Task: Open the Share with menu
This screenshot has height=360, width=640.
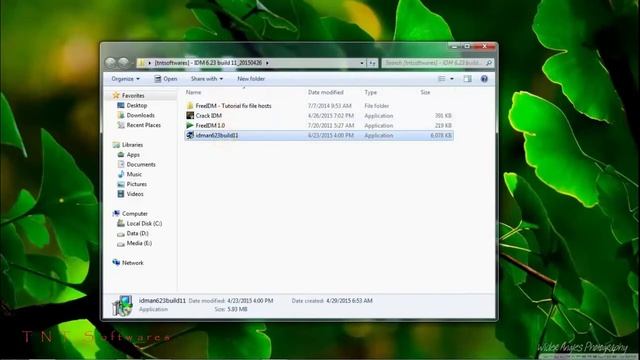Action: (x=207, y=79)
